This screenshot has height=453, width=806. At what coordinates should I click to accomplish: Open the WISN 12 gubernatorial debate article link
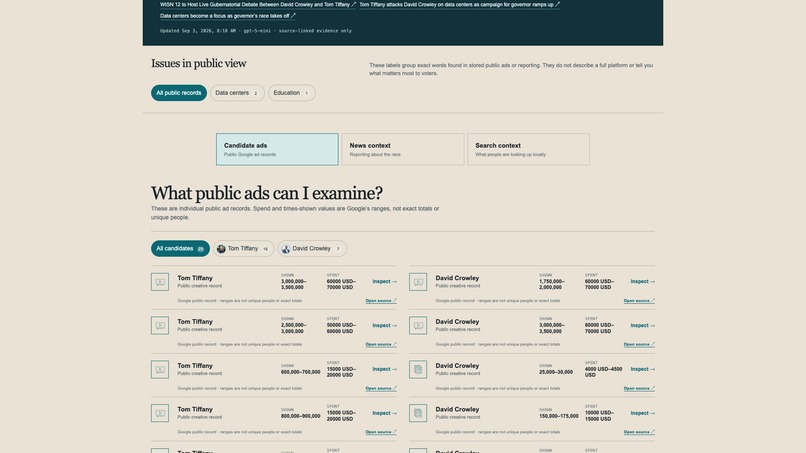tap(258, 5)
